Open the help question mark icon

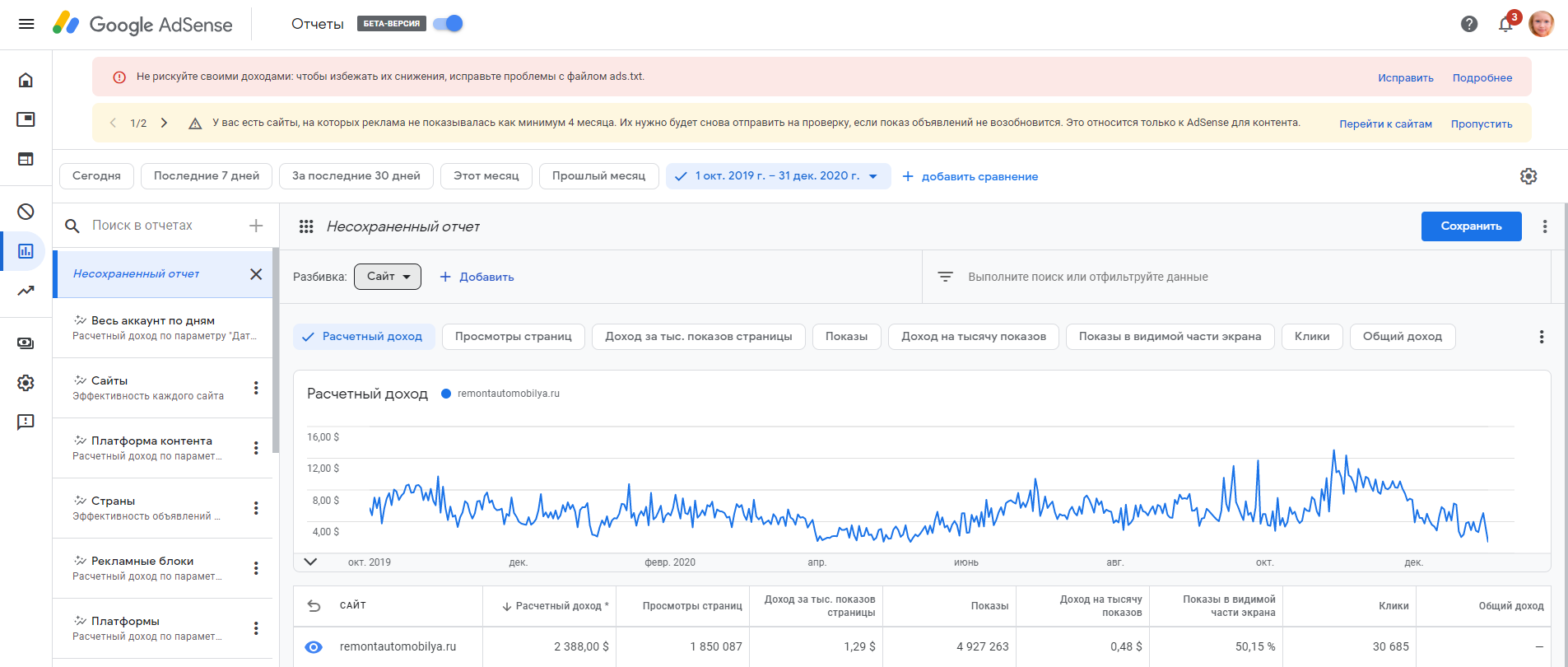click(x=1469, y=24)
